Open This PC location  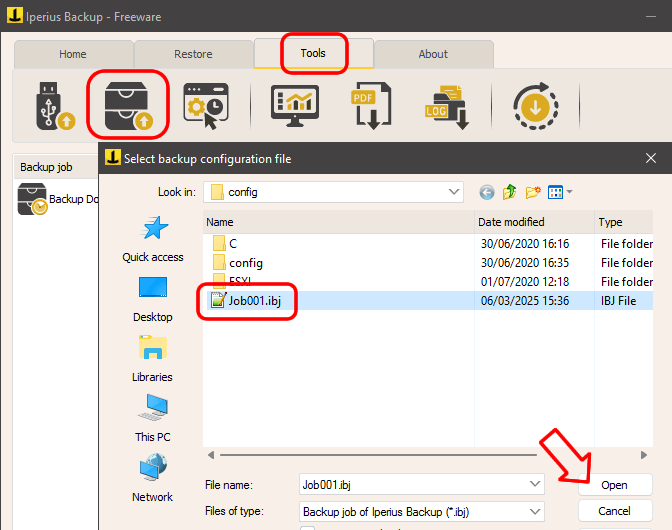point(153,418)
